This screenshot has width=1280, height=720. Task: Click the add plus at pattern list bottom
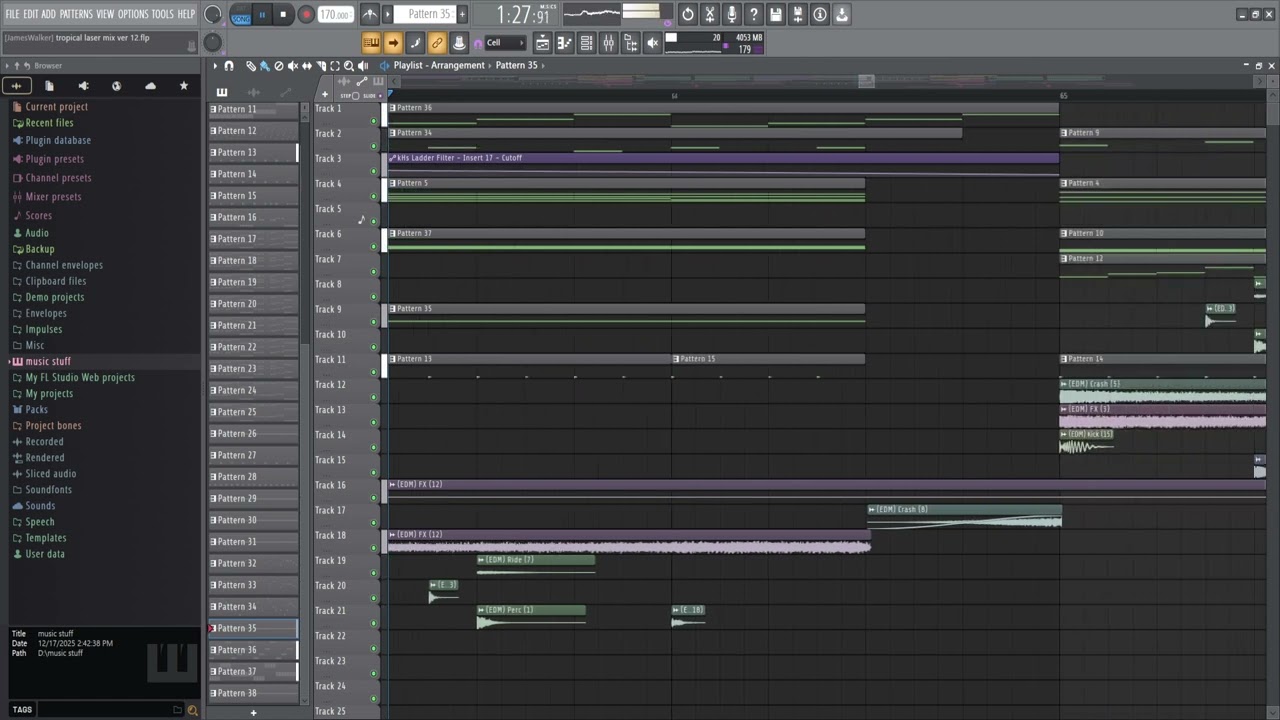[x=253, y=712]
